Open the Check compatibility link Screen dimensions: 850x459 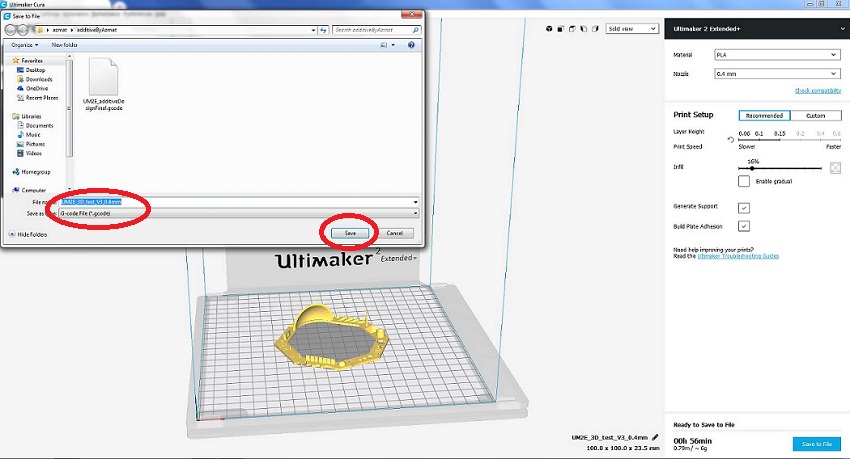pos(817,90)
